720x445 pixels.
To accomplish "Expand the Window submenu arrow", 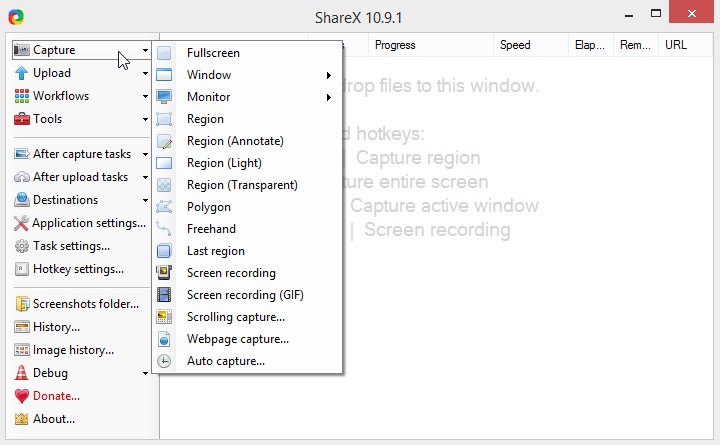I will 329,75.
